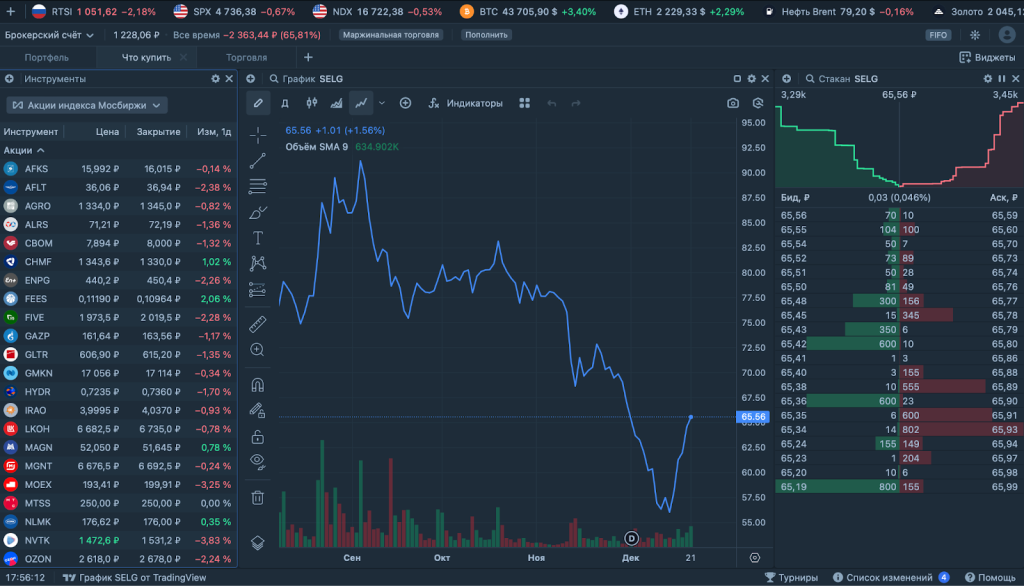Click the Пополнить button
This screenshot has width=1024, height=586.
click(486, 34)
